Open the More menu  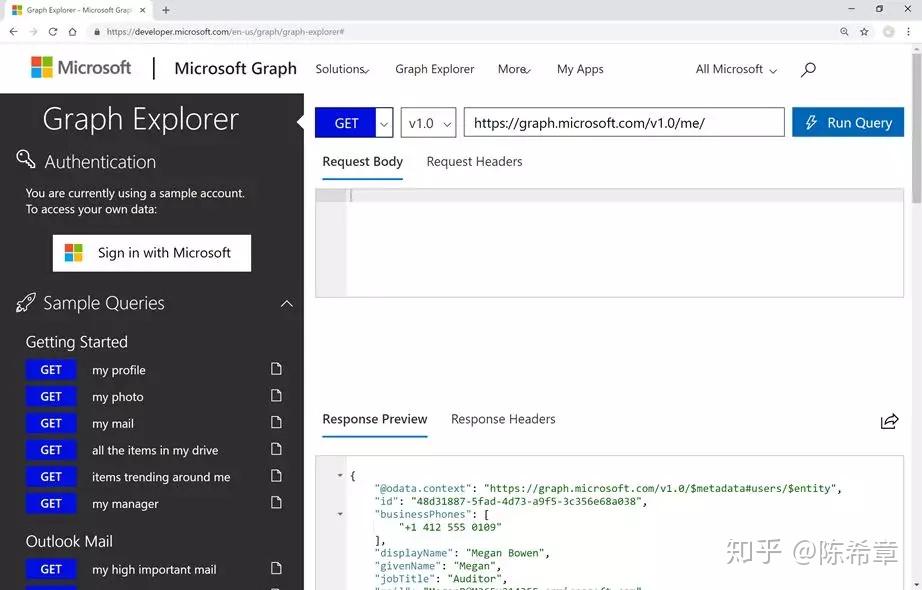513,69
